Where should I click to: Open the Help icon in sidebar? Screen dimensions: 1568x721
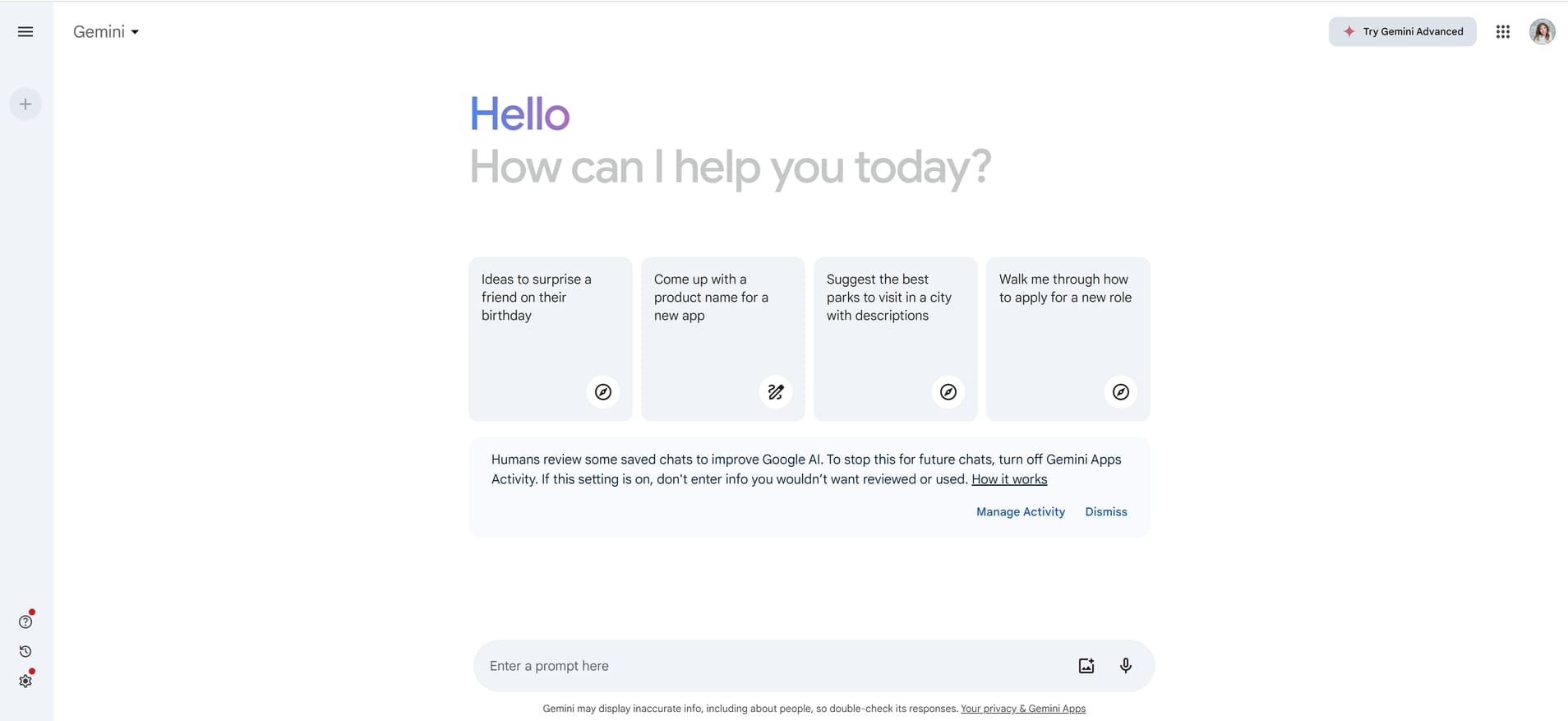point(25,622)
